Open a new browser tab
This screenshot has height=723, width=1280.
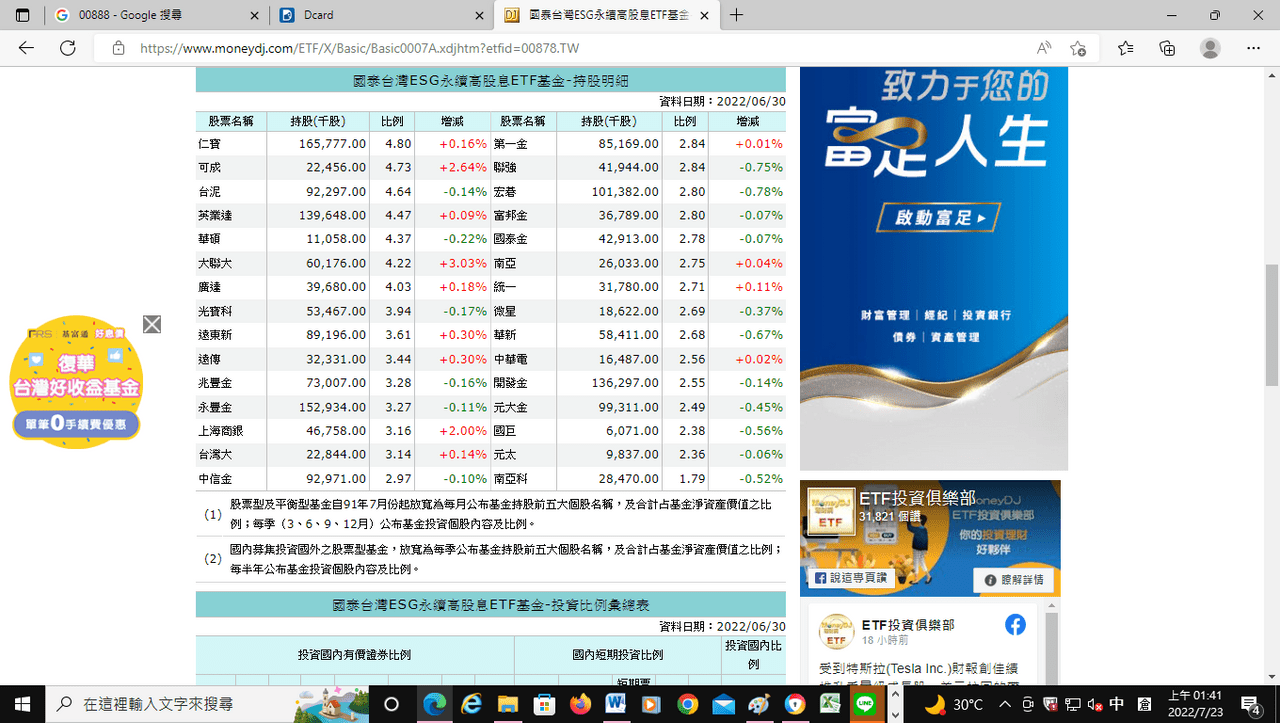point(737,15)
